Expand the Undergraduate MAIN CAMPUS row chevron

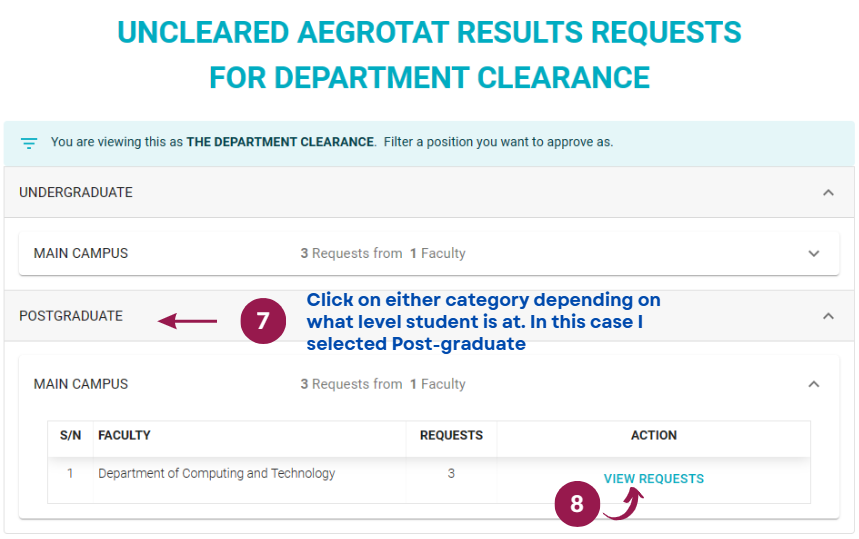pyautogui.click(x=814, y=254)
